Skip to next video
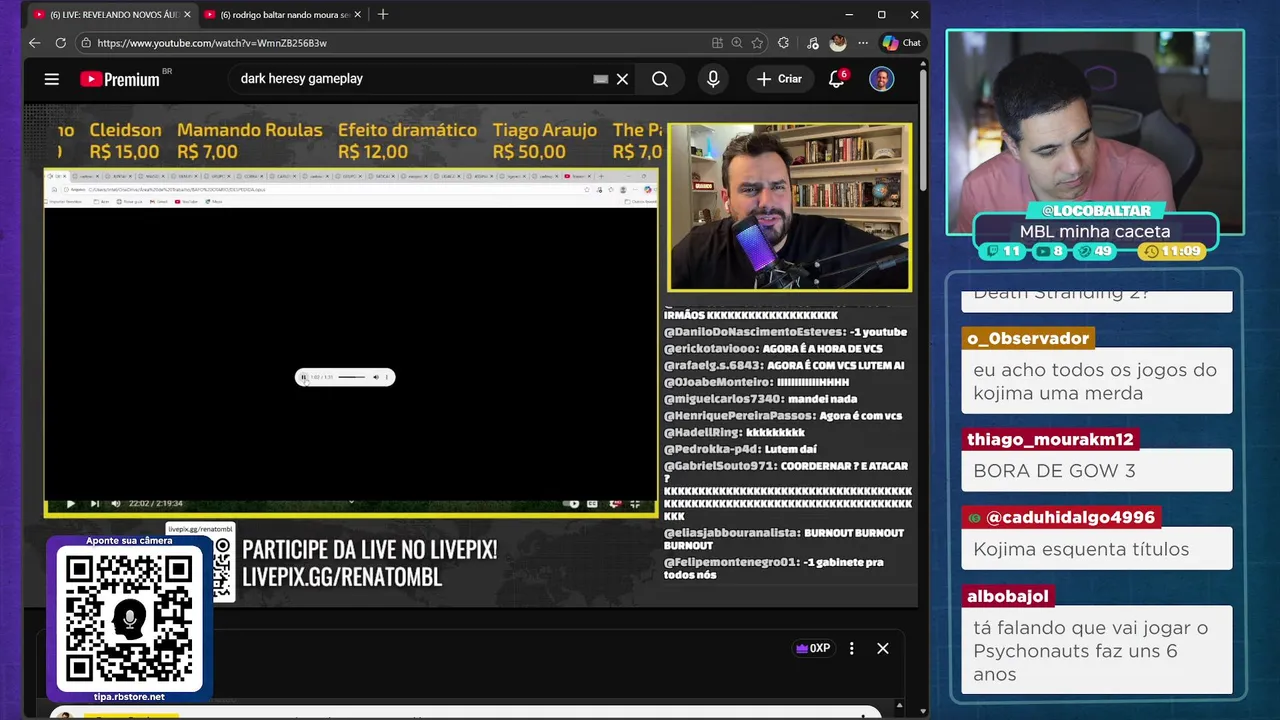 point(94,503)
